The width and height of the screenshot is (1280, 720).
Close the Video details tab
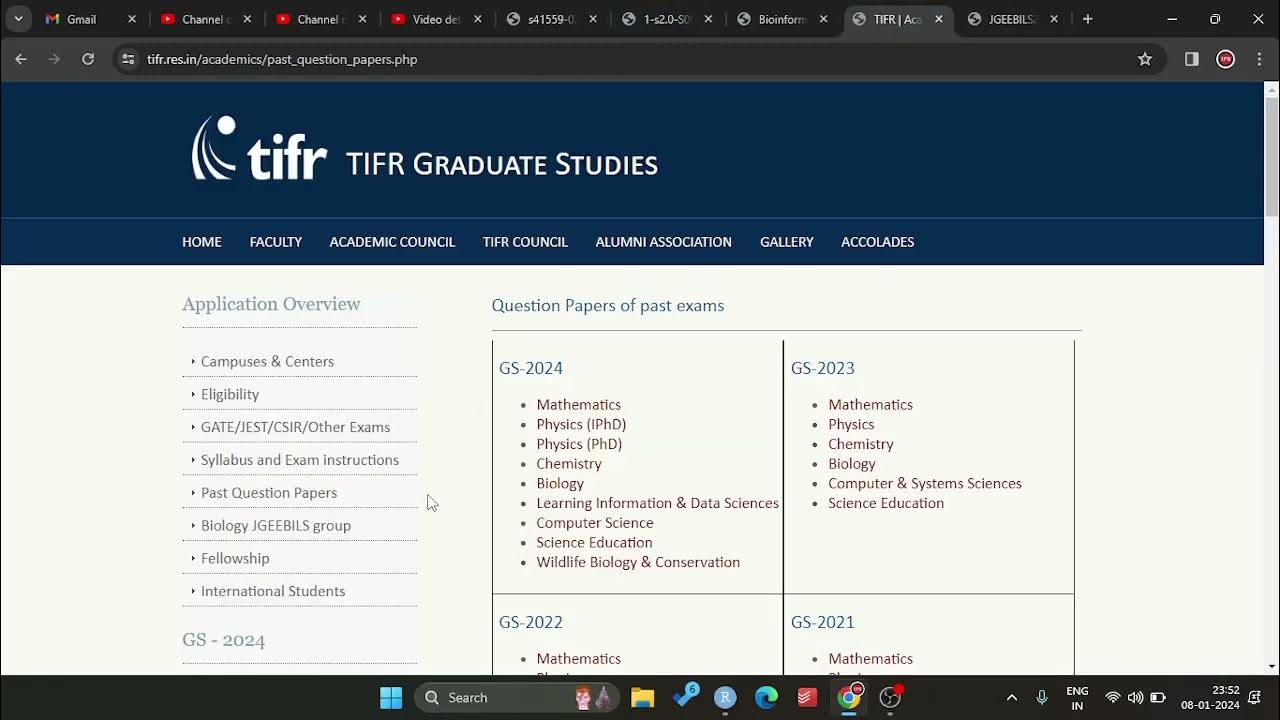(x=478, y=19)
